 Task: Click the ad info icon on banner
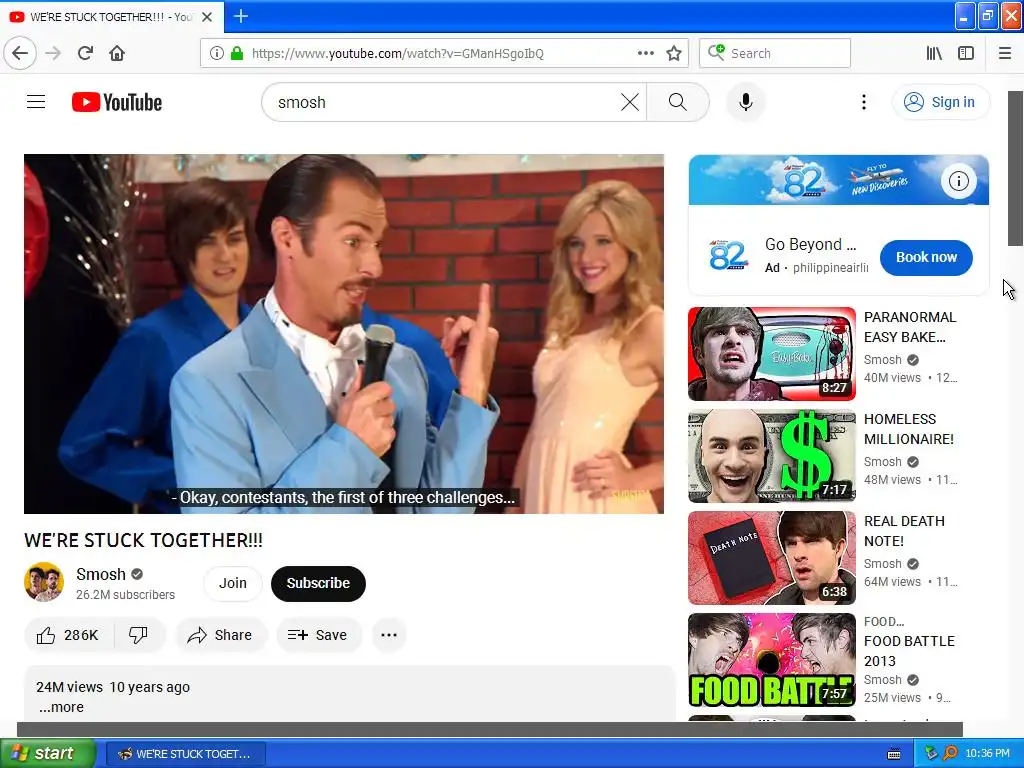959,181
